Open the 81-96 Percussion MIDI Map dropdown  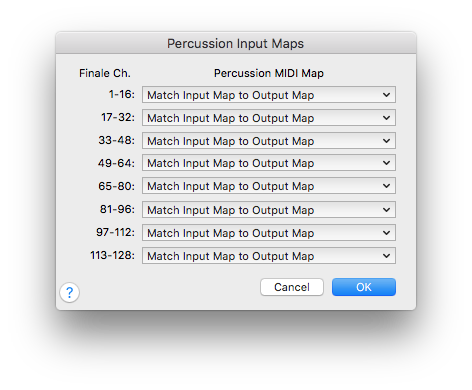(x=269, y=210)
